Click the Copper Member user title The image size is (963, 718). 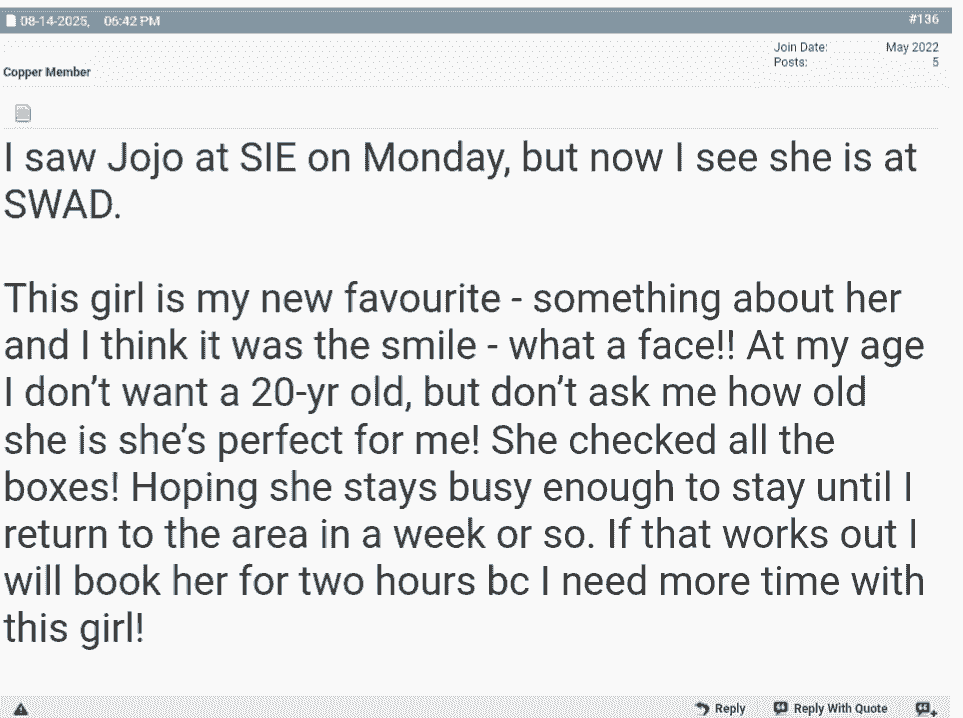point(47,72)
